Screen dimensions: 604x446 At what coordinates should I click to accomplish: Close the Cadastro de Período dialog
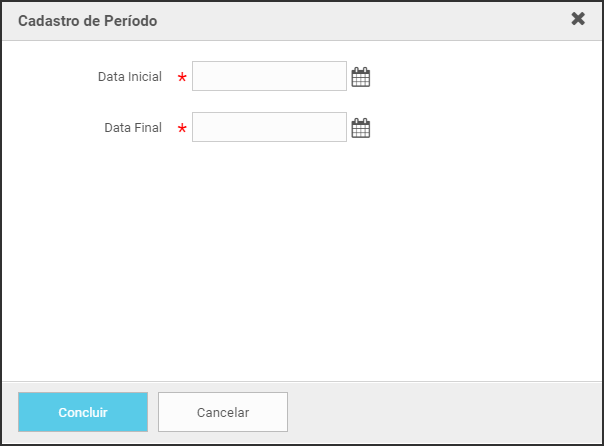(x=578, y=19)
